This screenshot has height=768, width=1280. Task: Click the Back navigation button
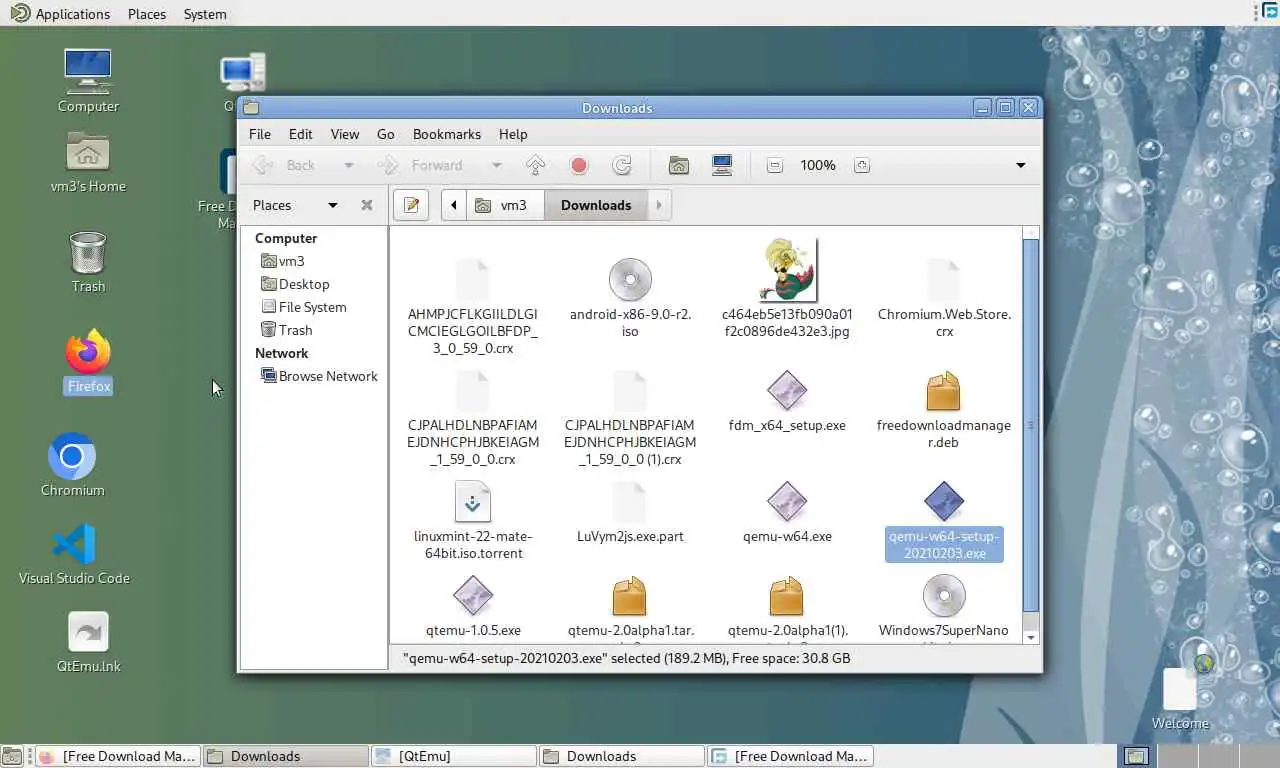coord(285,165)
